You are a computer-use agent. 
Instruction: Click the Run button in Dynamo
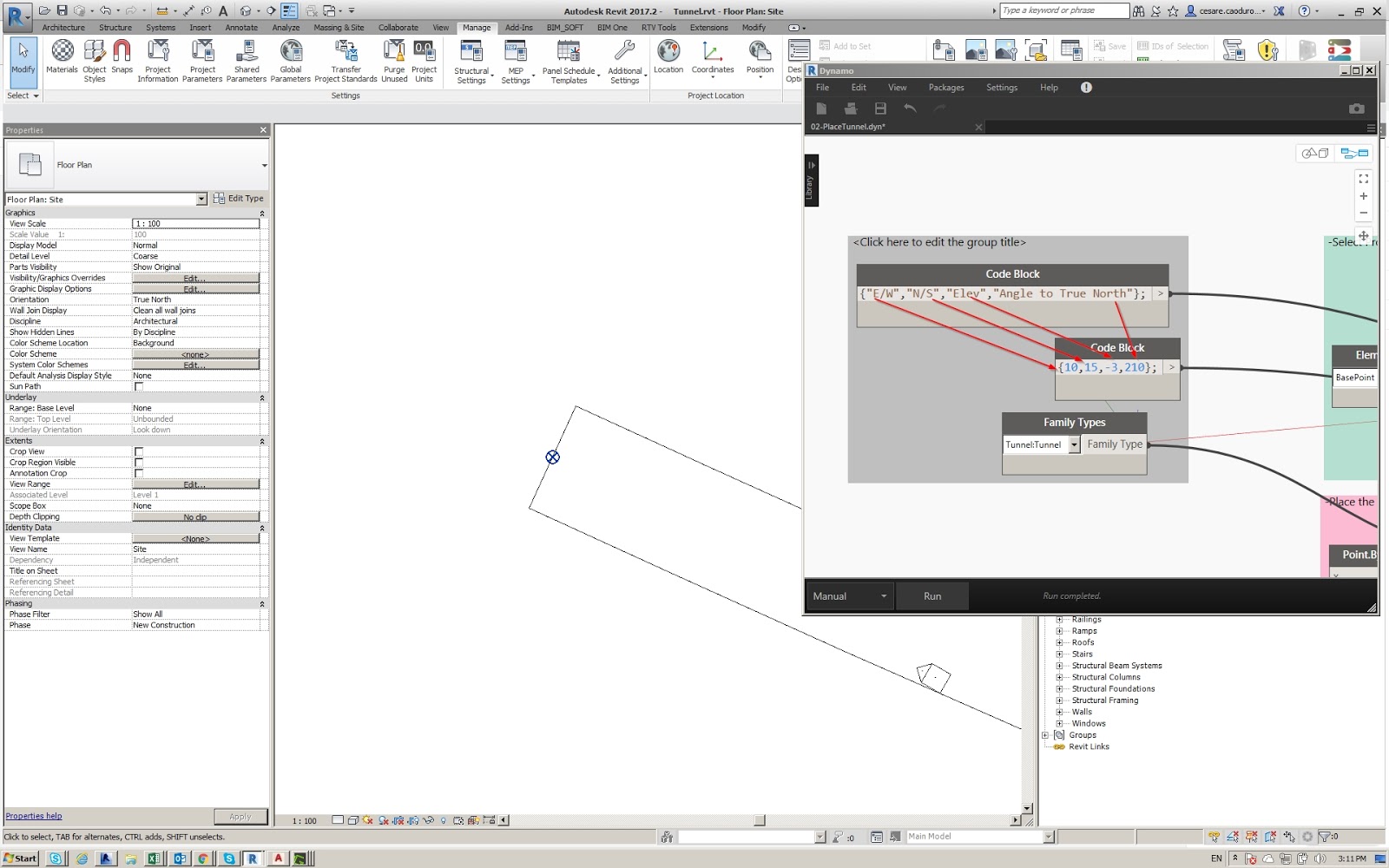click(x=931, y=595)
